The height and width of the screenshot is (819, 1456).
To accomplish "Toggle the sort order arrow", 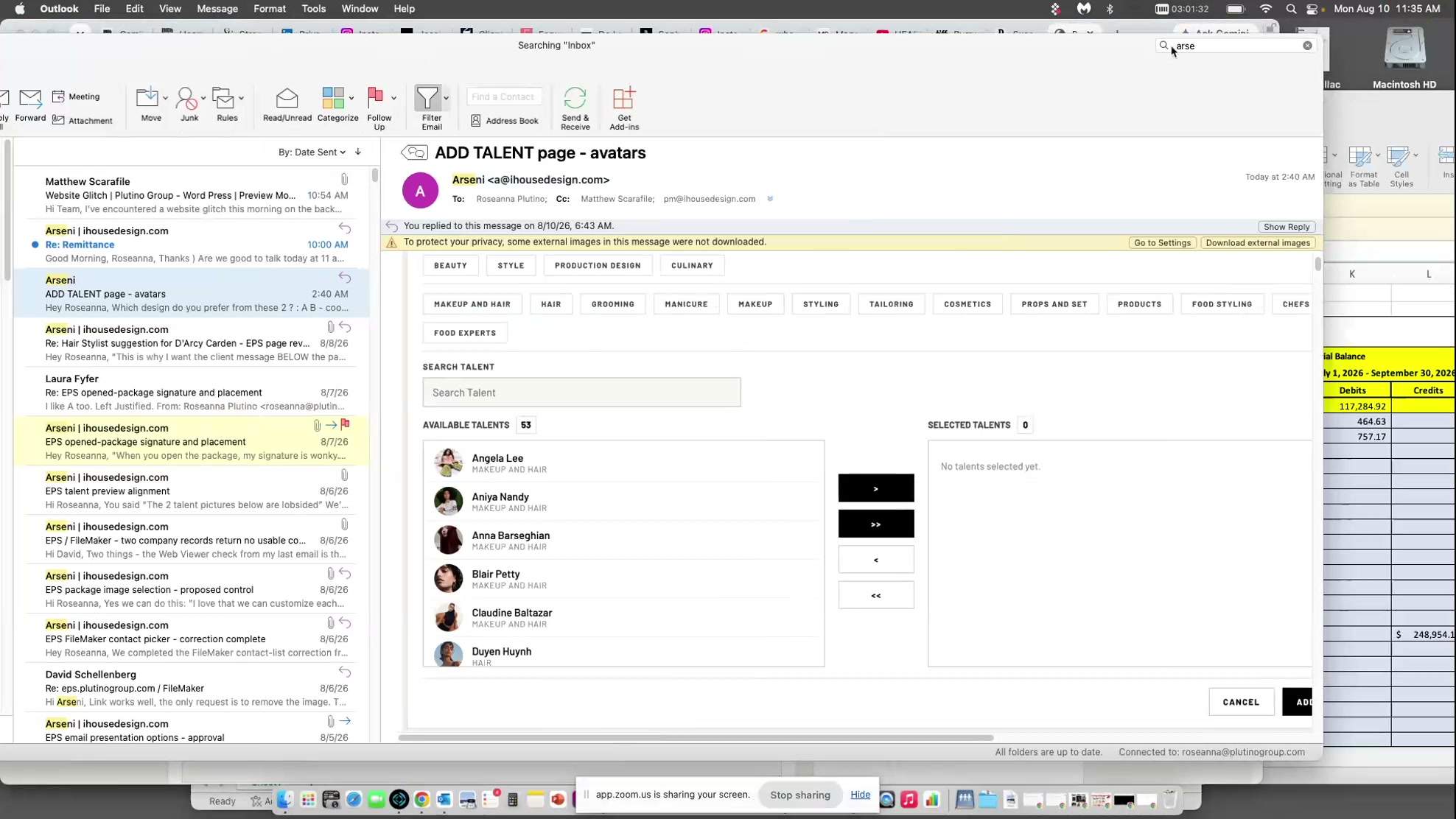I will (358, 152).
